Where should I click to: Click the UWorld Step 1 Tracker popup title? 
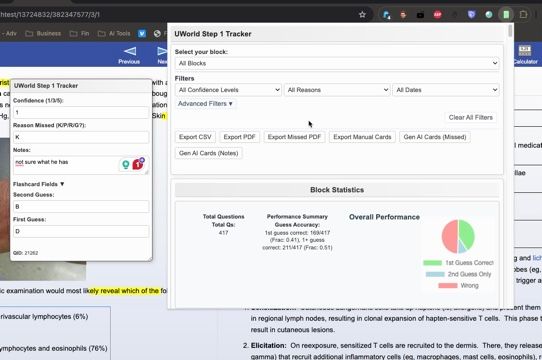pos(213,34)
